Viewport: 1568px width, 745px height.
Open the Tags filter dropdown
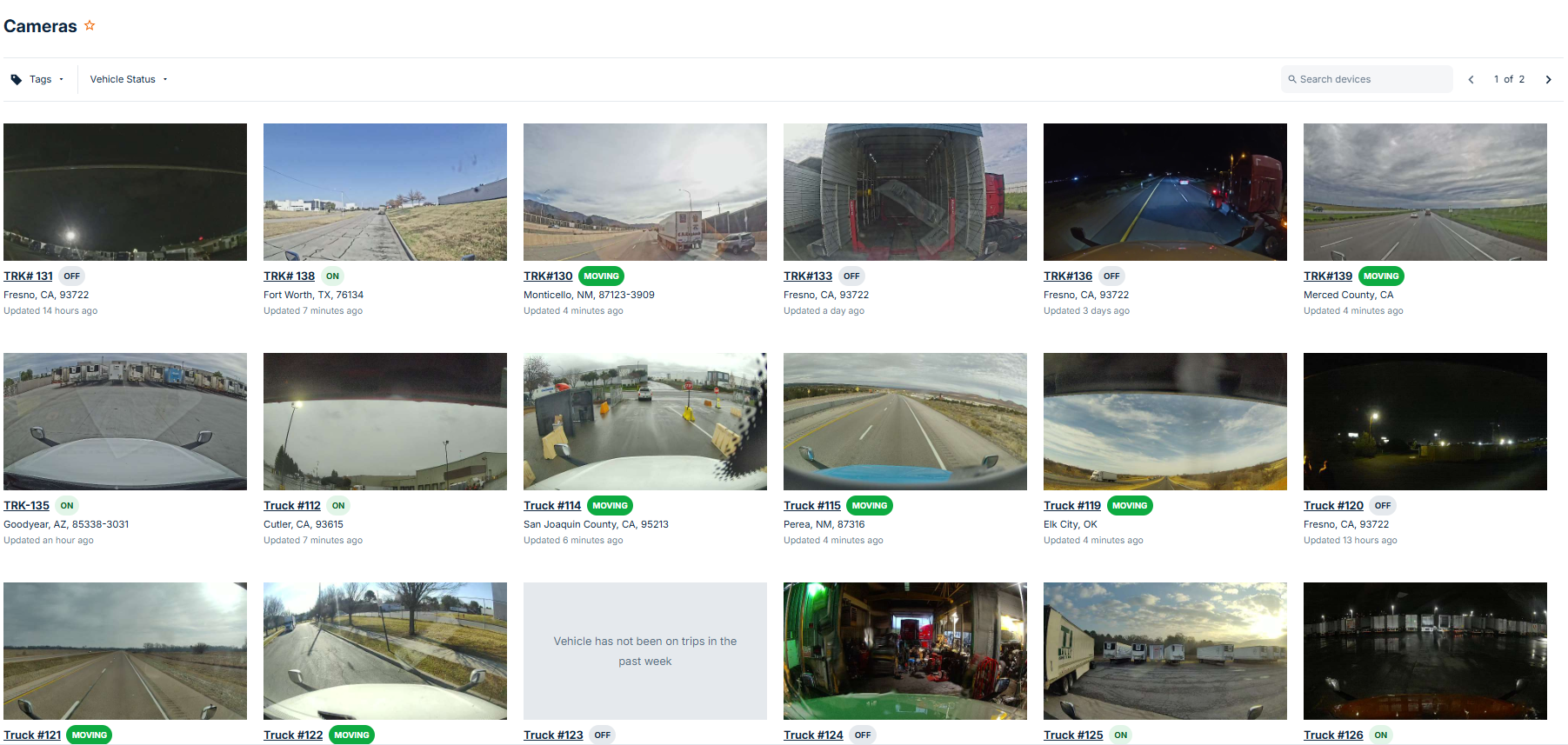(x=40, y=80)
